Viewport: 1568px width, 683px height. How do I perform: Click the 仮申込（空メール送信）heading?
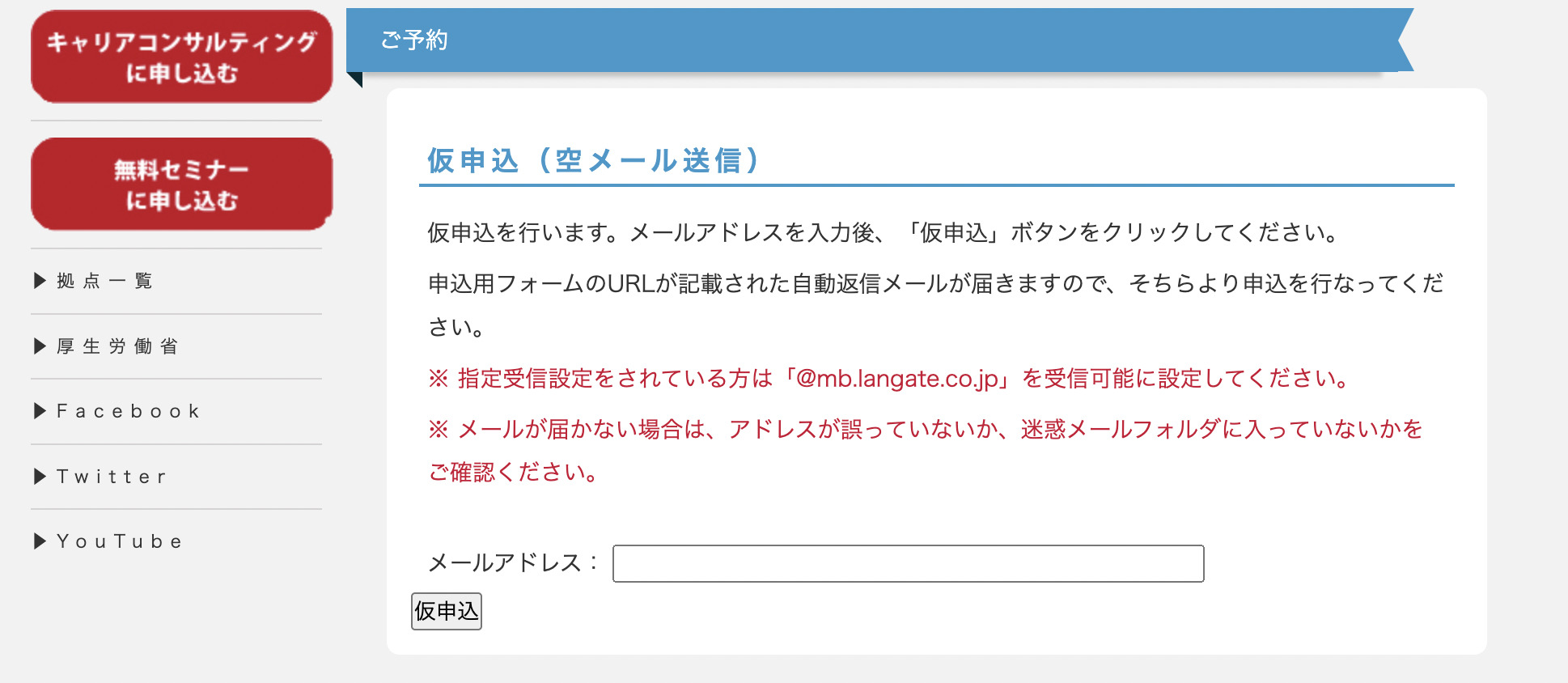pos(595,160)
